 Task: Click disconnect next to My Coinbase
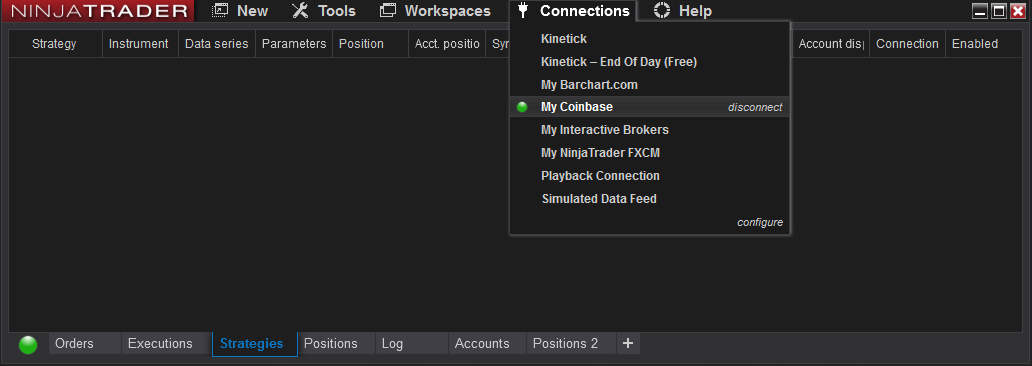tap(755, 107)
